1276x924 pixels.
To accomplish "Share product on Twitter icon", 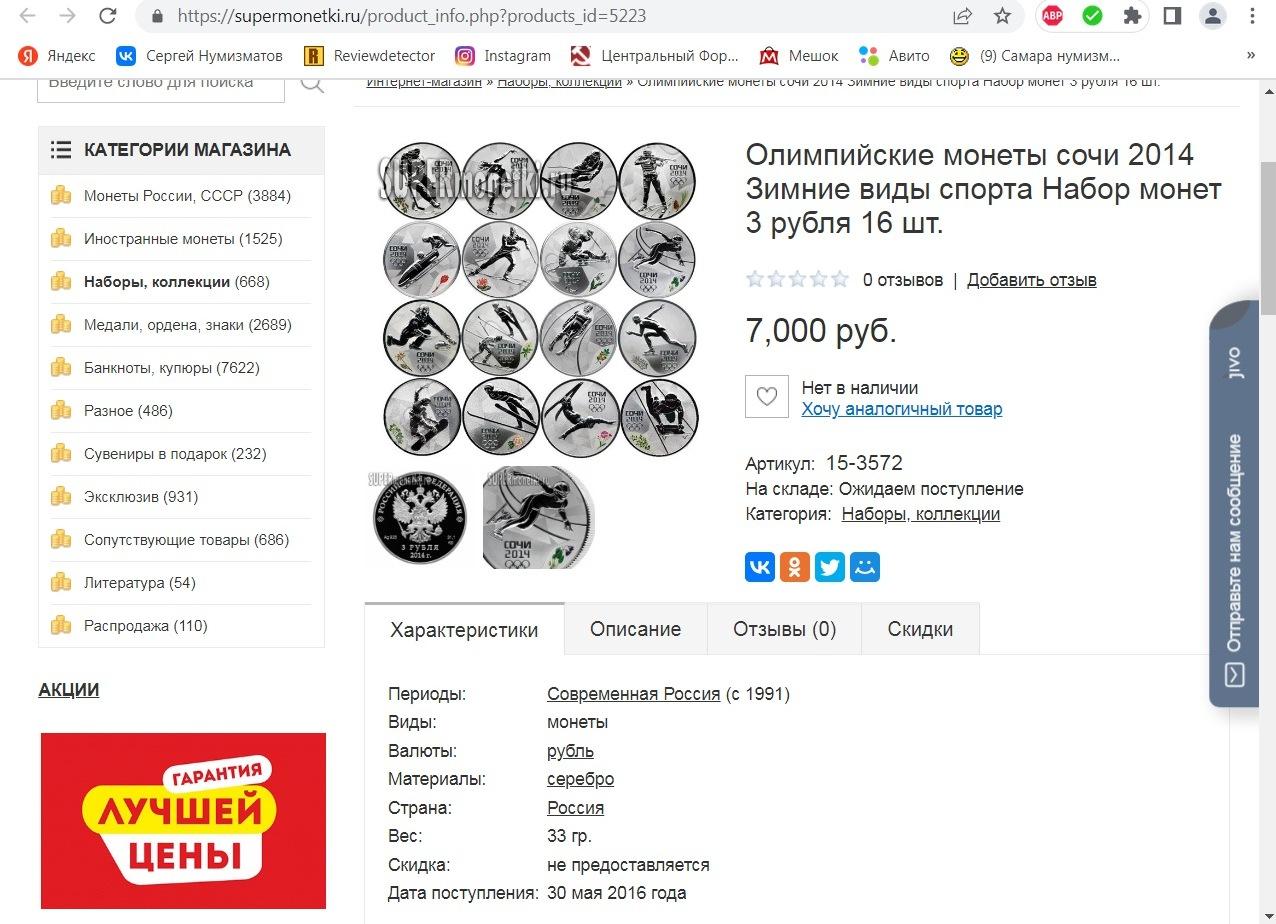I will (830, 567).
